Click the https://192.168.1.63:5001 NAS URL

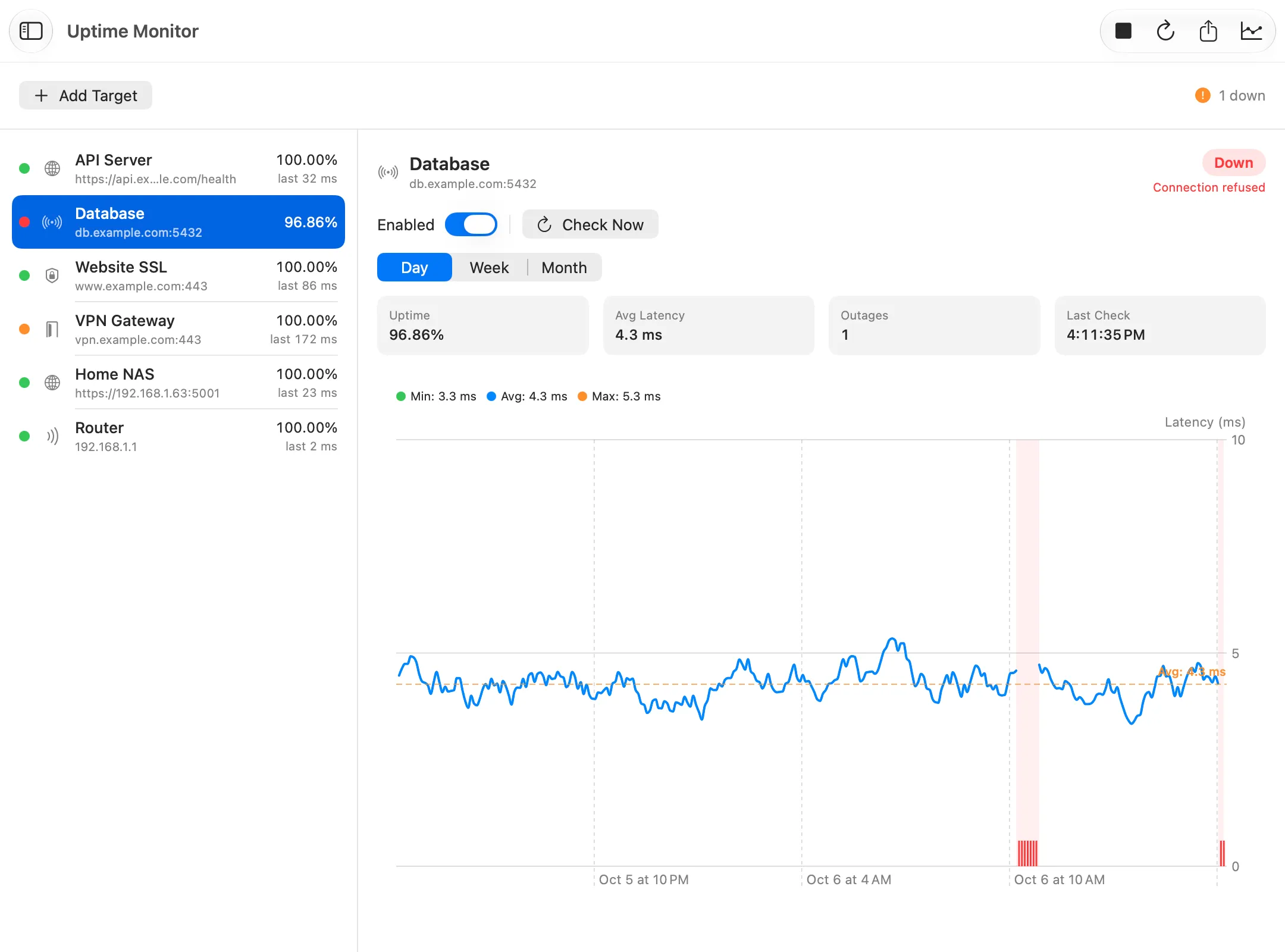tap(148, 393)
